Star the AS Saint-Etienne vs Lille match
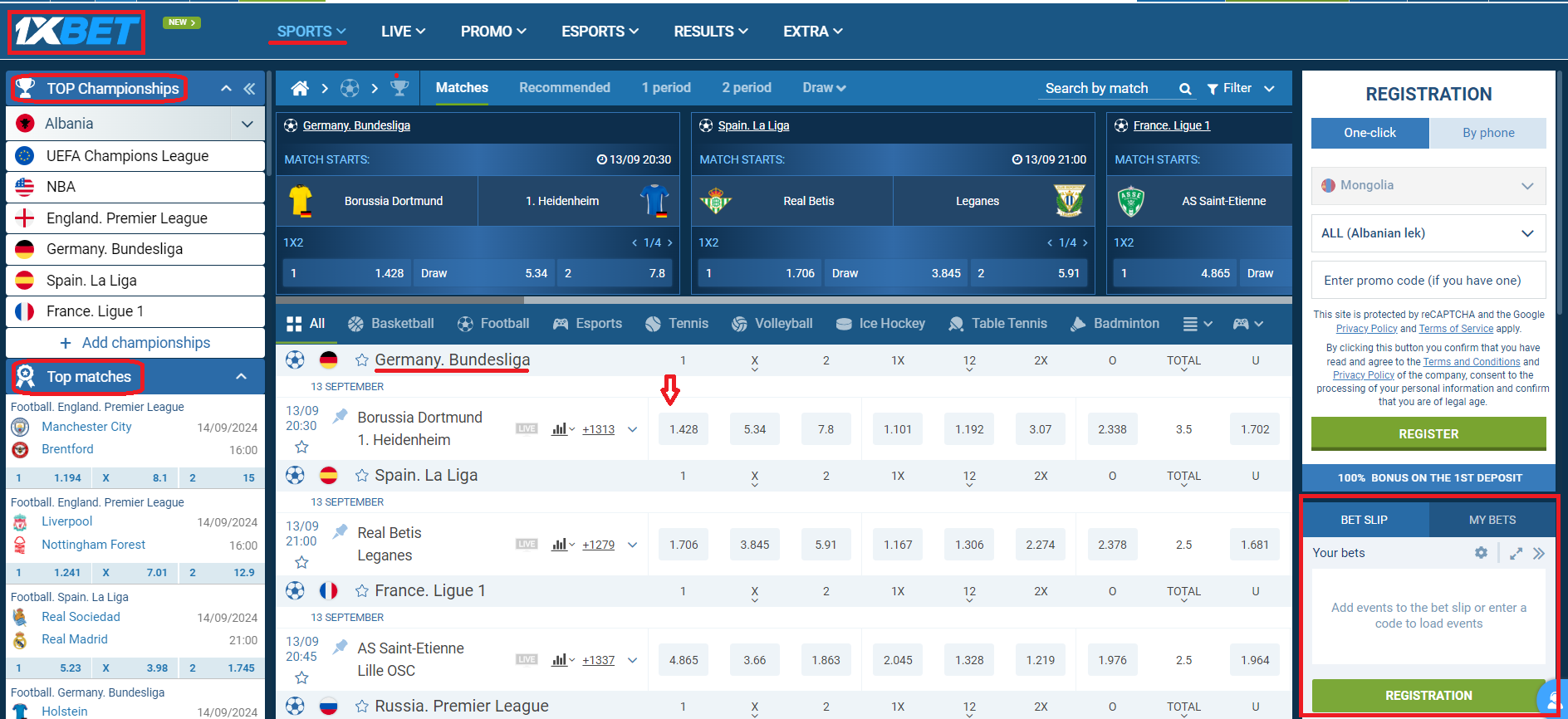 [x=301, y=677]
